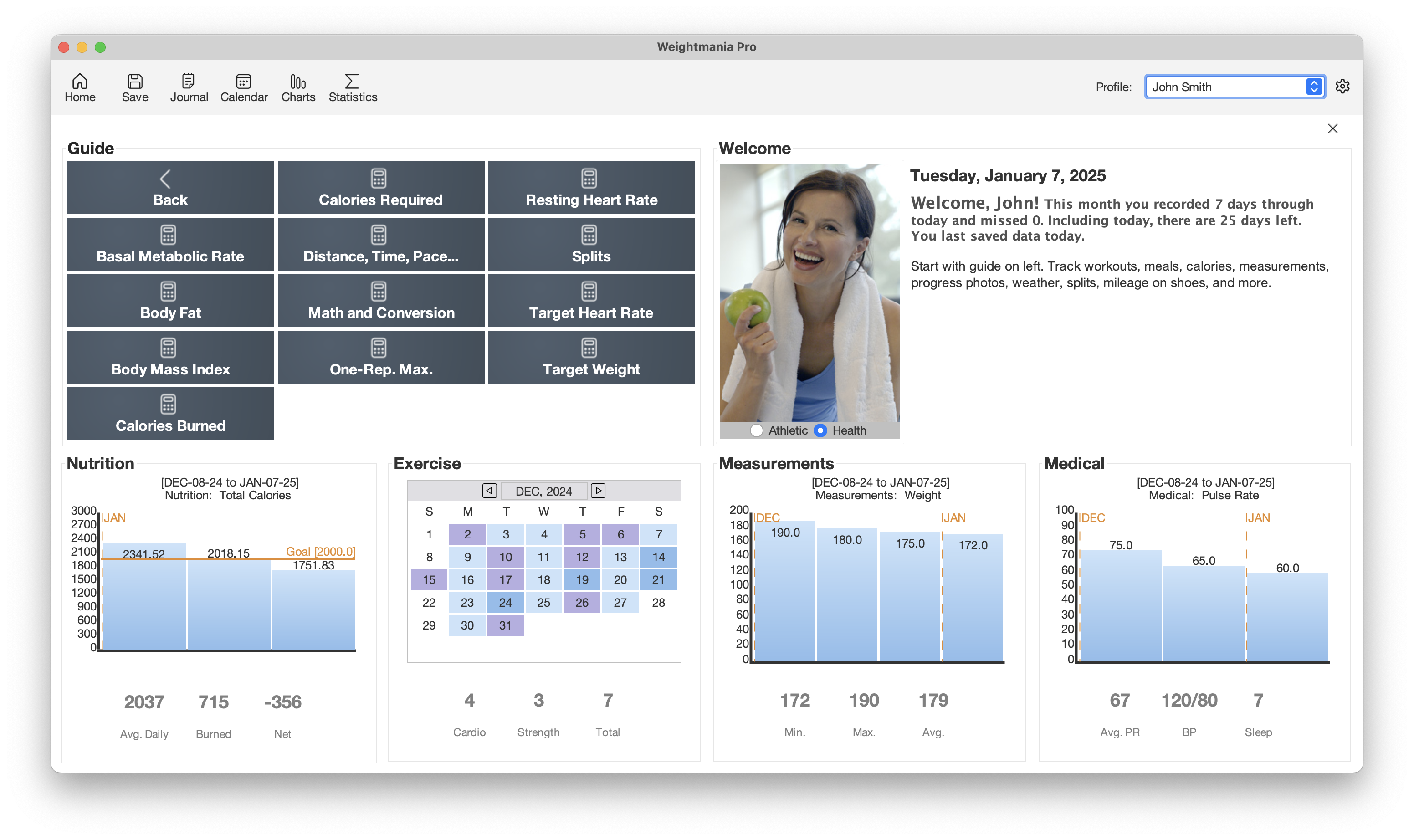This screenshot has height=840, width=1414.
Task: Click the Statistics menu tab
Action: tap(353, 86)
